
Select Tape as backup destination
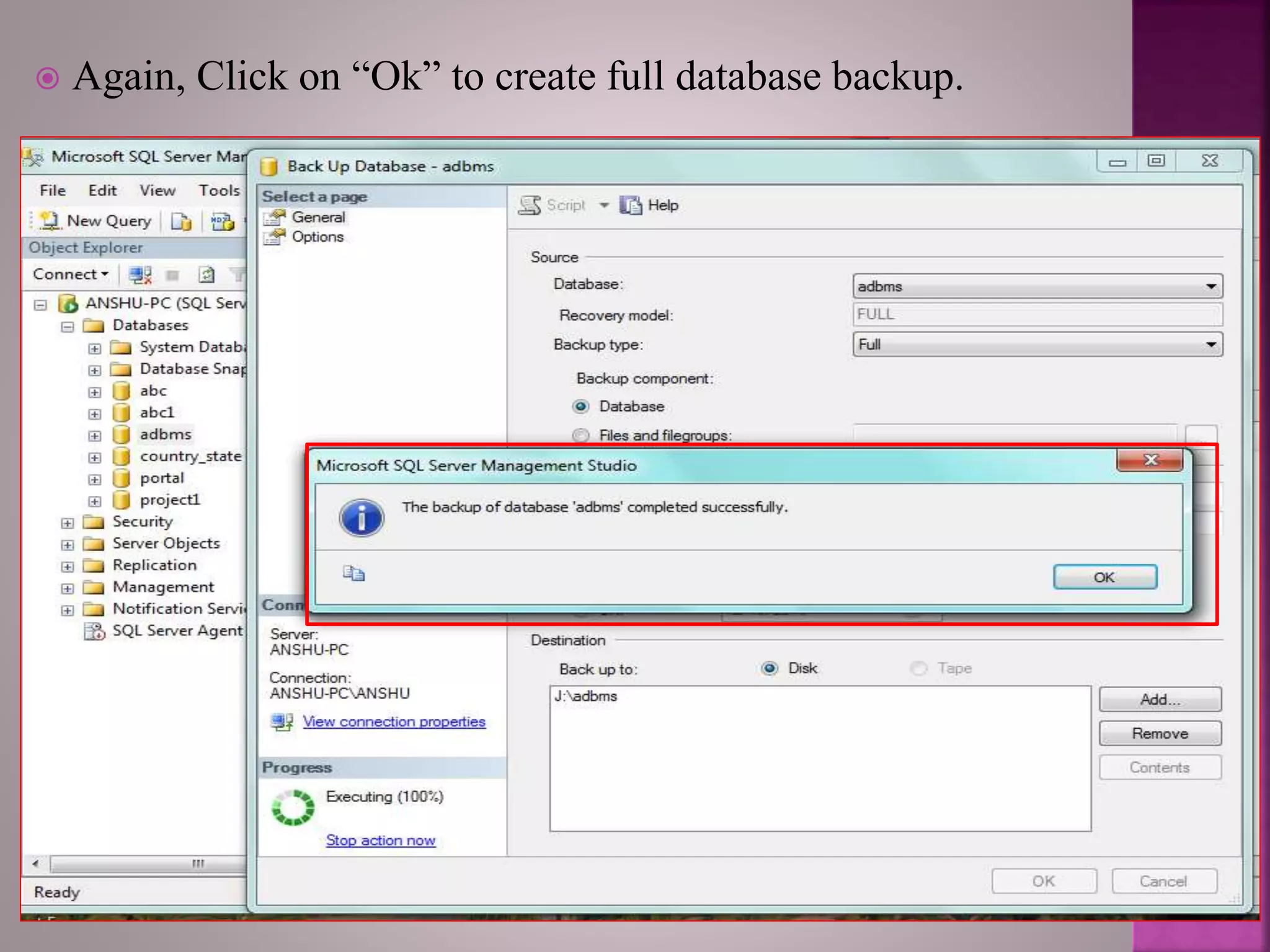coord(918,668)
